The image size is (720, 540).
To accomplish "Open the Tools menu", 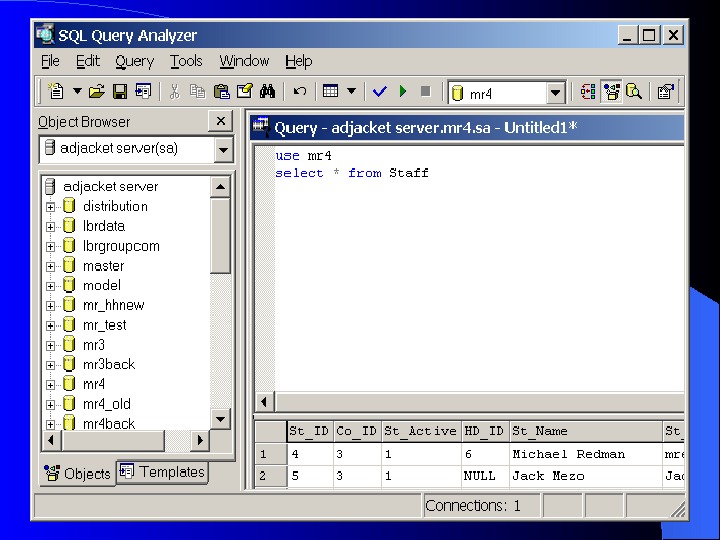I will click(186, 61).
